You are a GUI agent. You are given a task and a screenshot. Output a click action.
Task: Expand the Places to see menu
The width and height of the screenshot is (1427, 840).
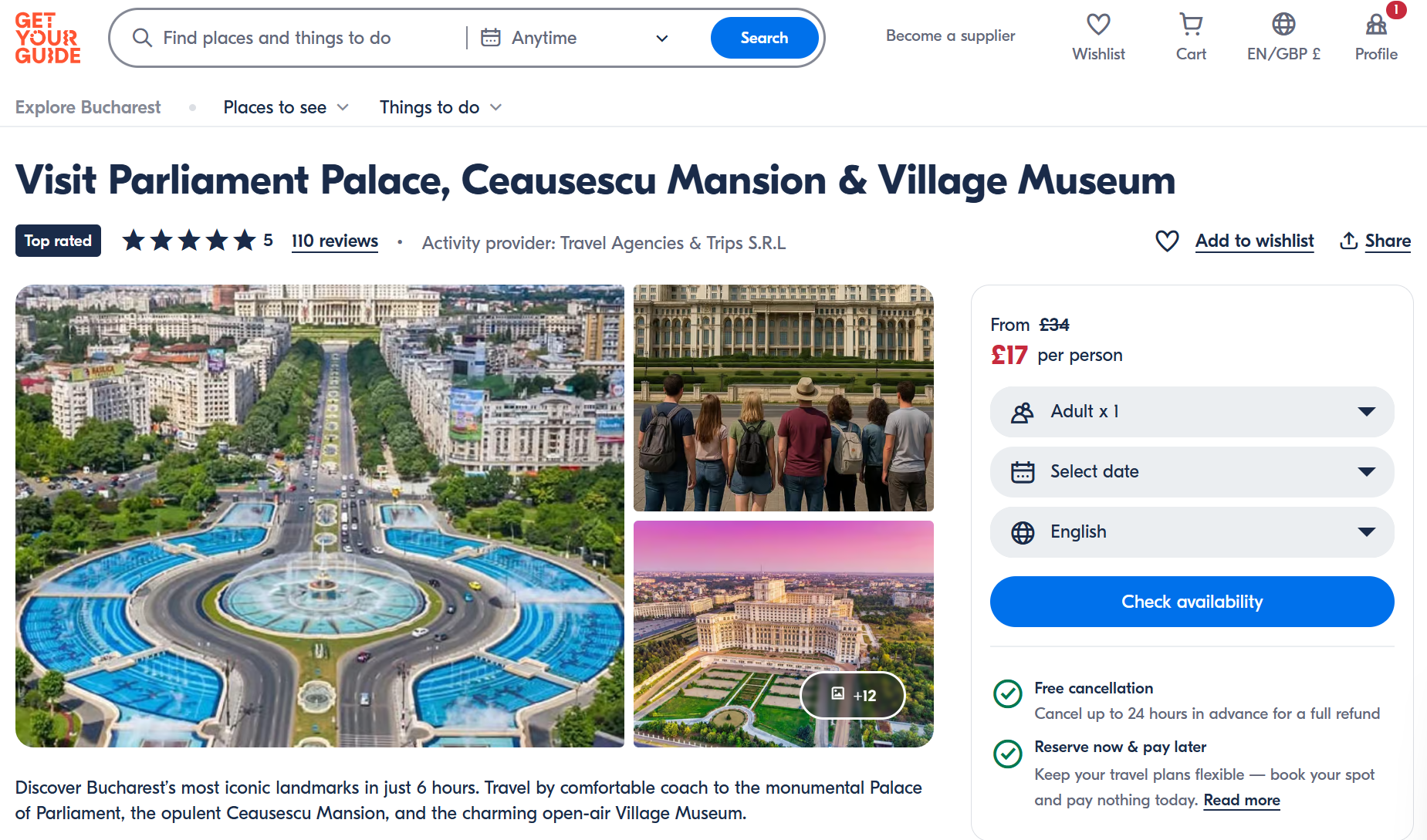click(286, 107)
